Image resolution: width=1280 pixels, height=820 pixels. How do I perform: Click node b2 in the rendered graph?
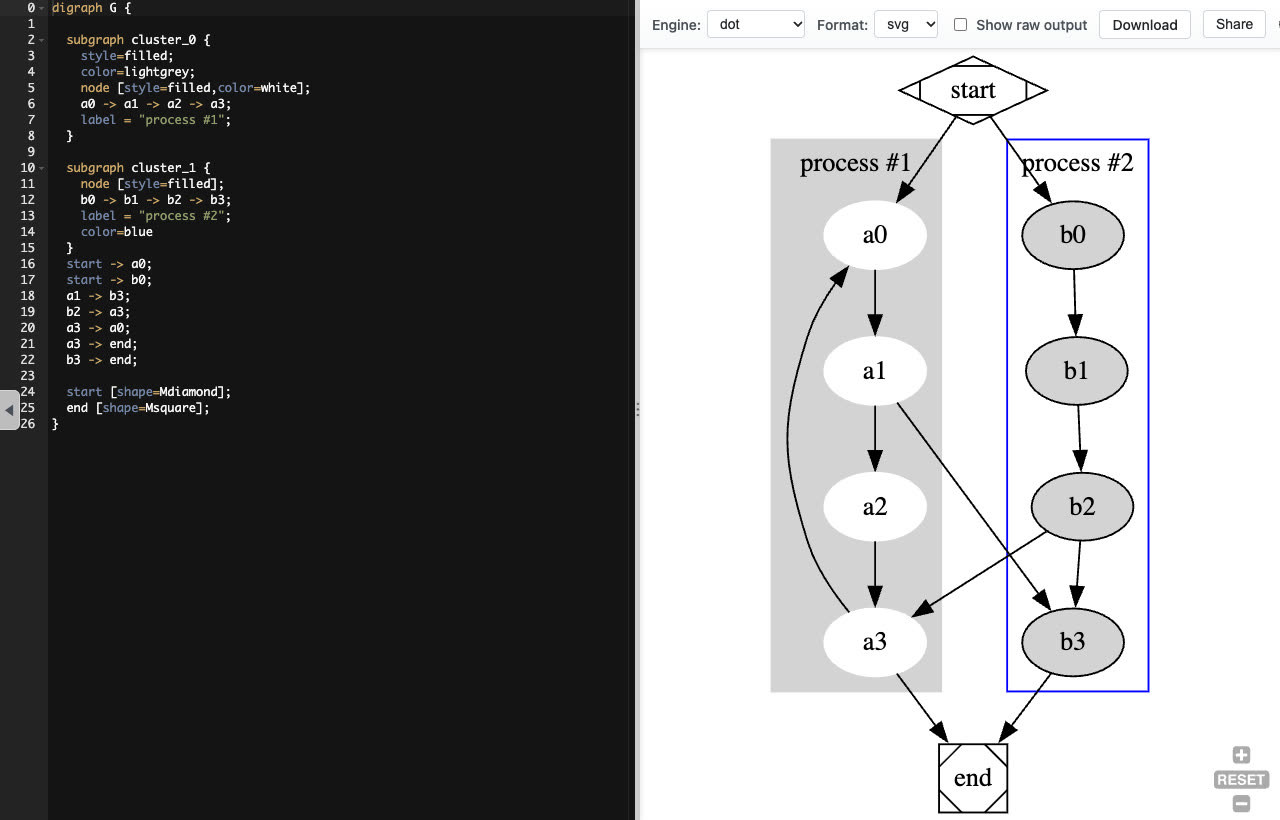[1082, 507]
